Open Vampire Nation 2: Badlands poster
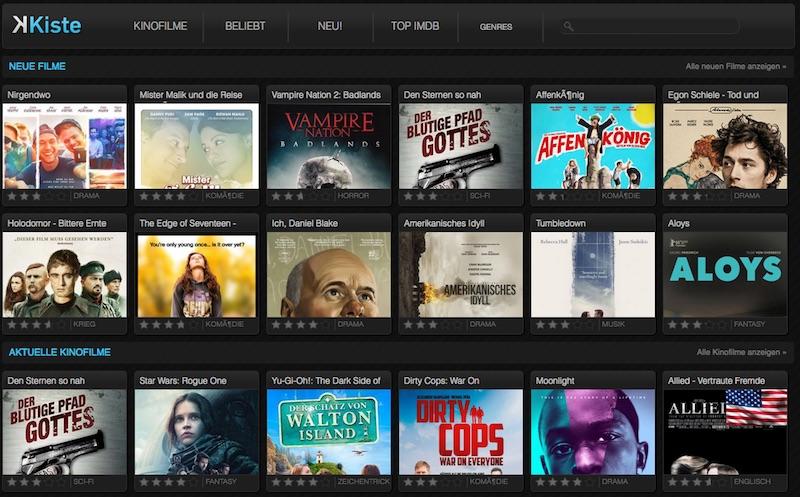 (x=329, y=146)
